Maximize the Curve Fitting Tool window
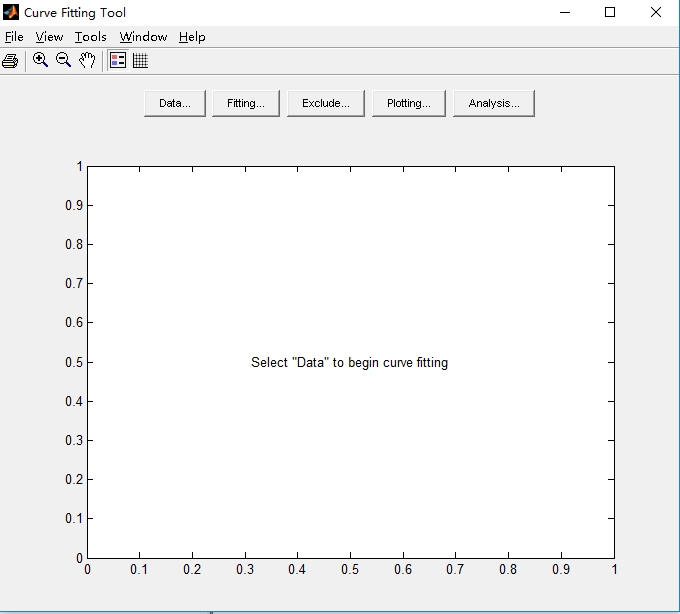Viewport: 680px width, 614px height. click(610, 13)
